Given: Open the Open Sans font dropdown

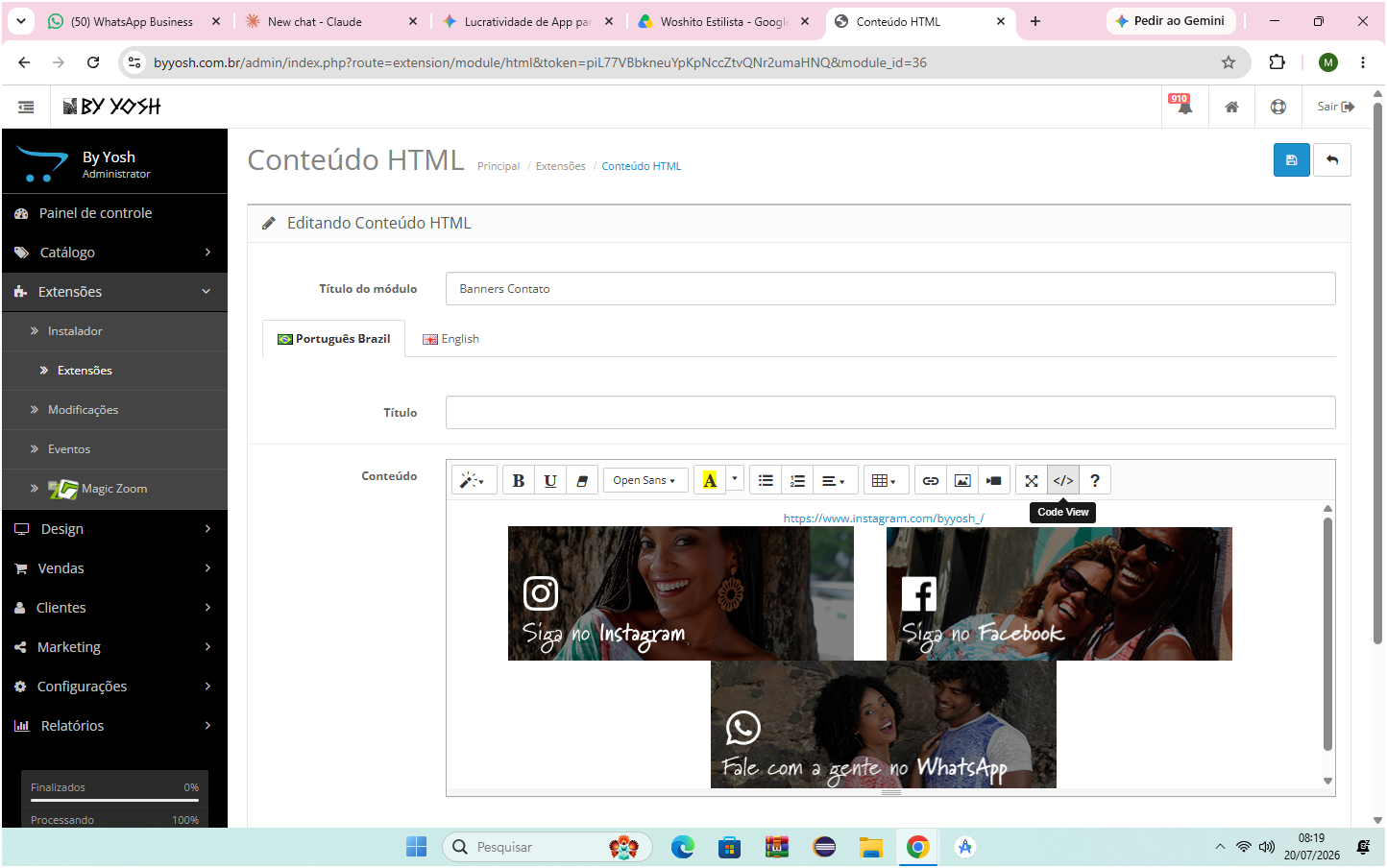Looking at the screenshot, I should pos(645,481).
